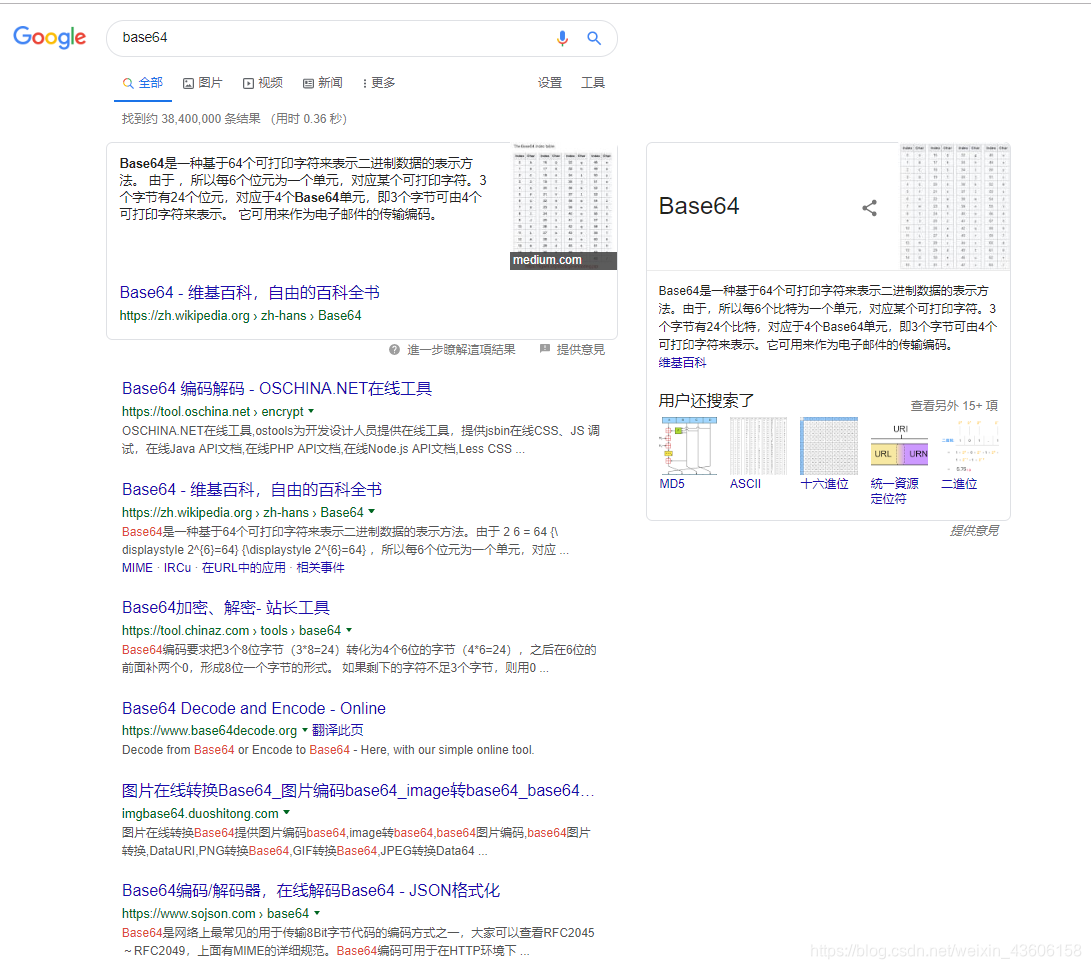Click 翻译此页 translate link
This screenshot has height=969, width=1091.
click(337, 730)
